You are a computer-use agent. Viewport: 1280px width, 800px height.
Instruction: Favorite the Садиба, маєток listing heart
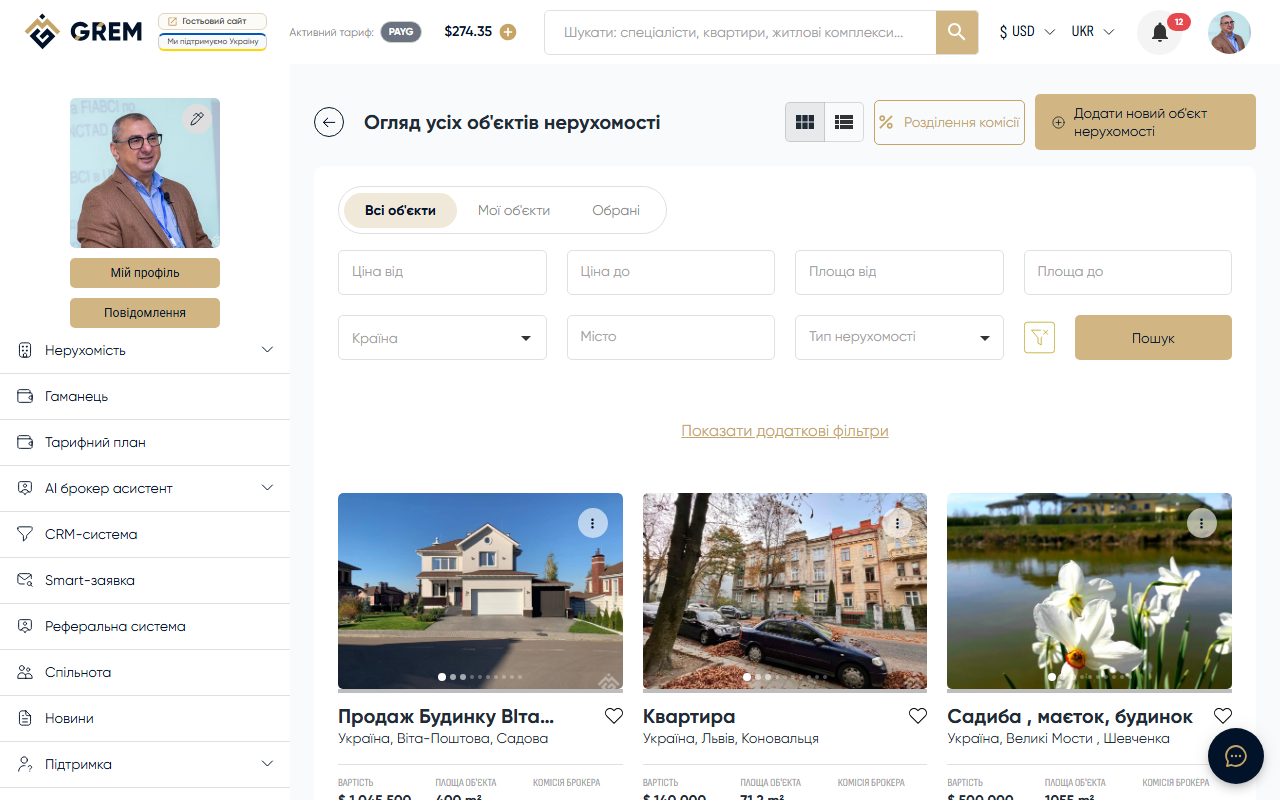pyautogui.click(x=1222, y=715)
